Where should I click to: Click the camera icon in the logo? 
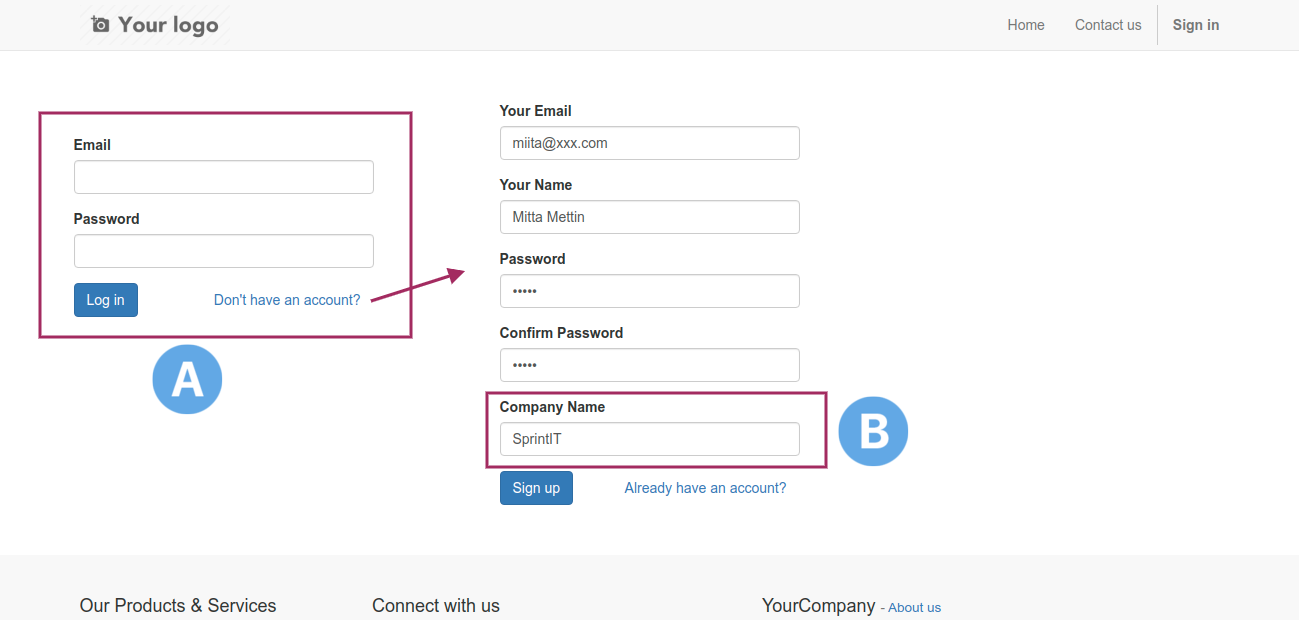coord(100,24)
